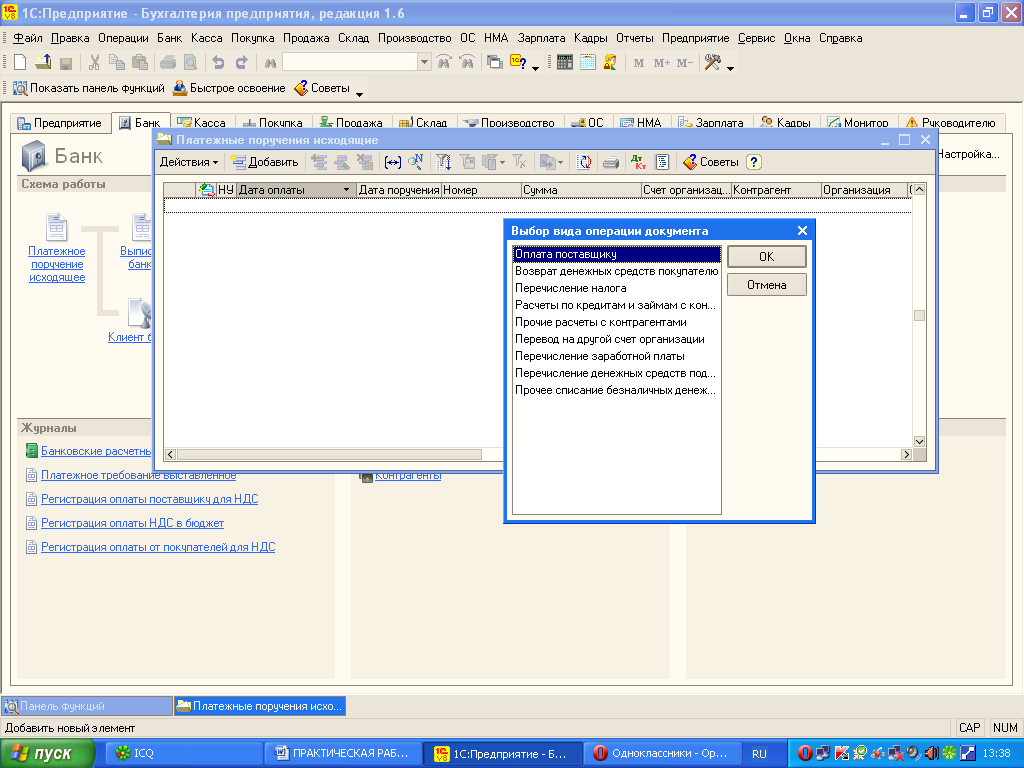Click the refresh list icon in the document toolbar
The width and height of the screenshot is (1024, 768).
tap(584, 162)
